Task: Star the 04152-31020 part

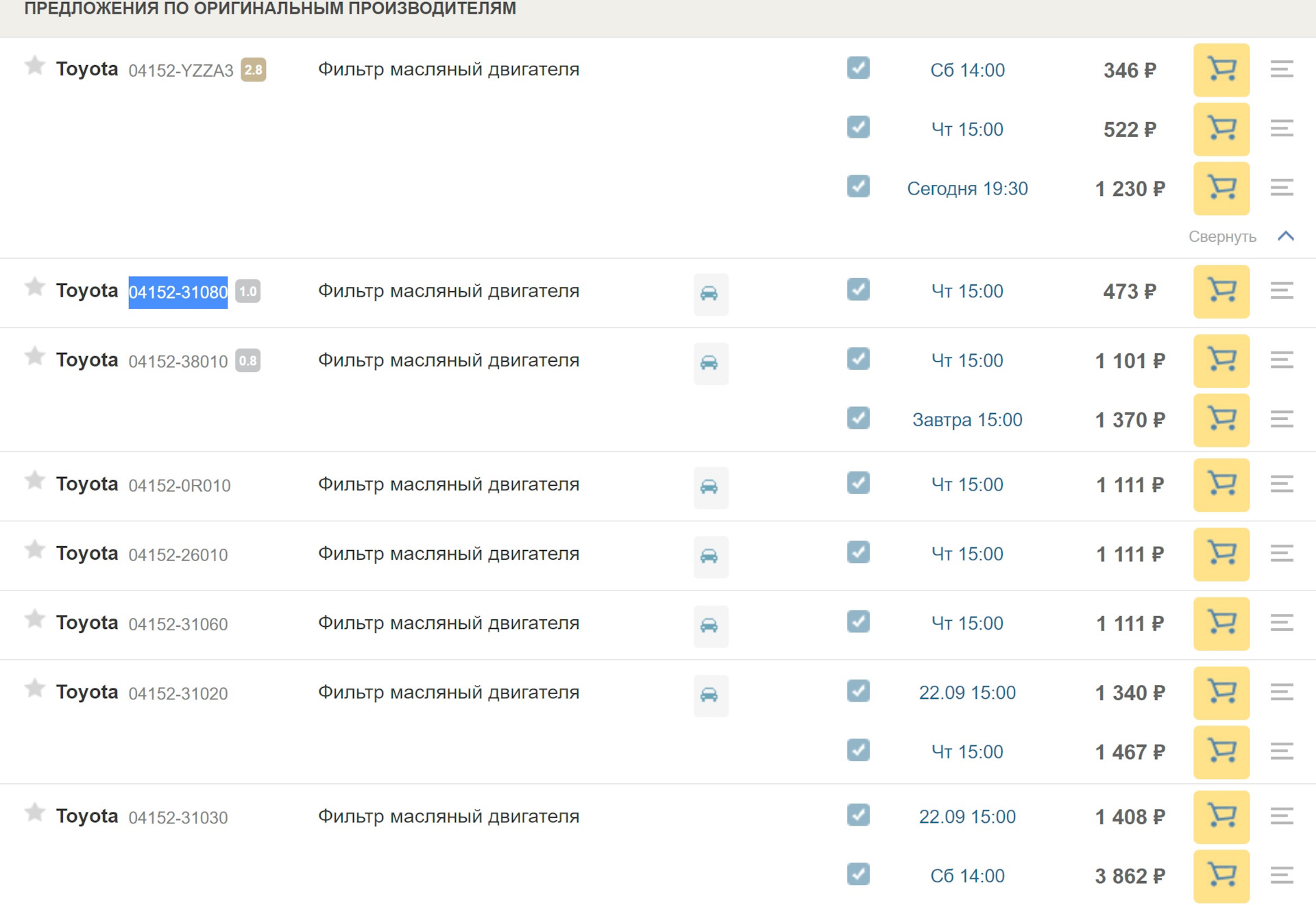Action: pyautogui.click(x=34, y=688)
